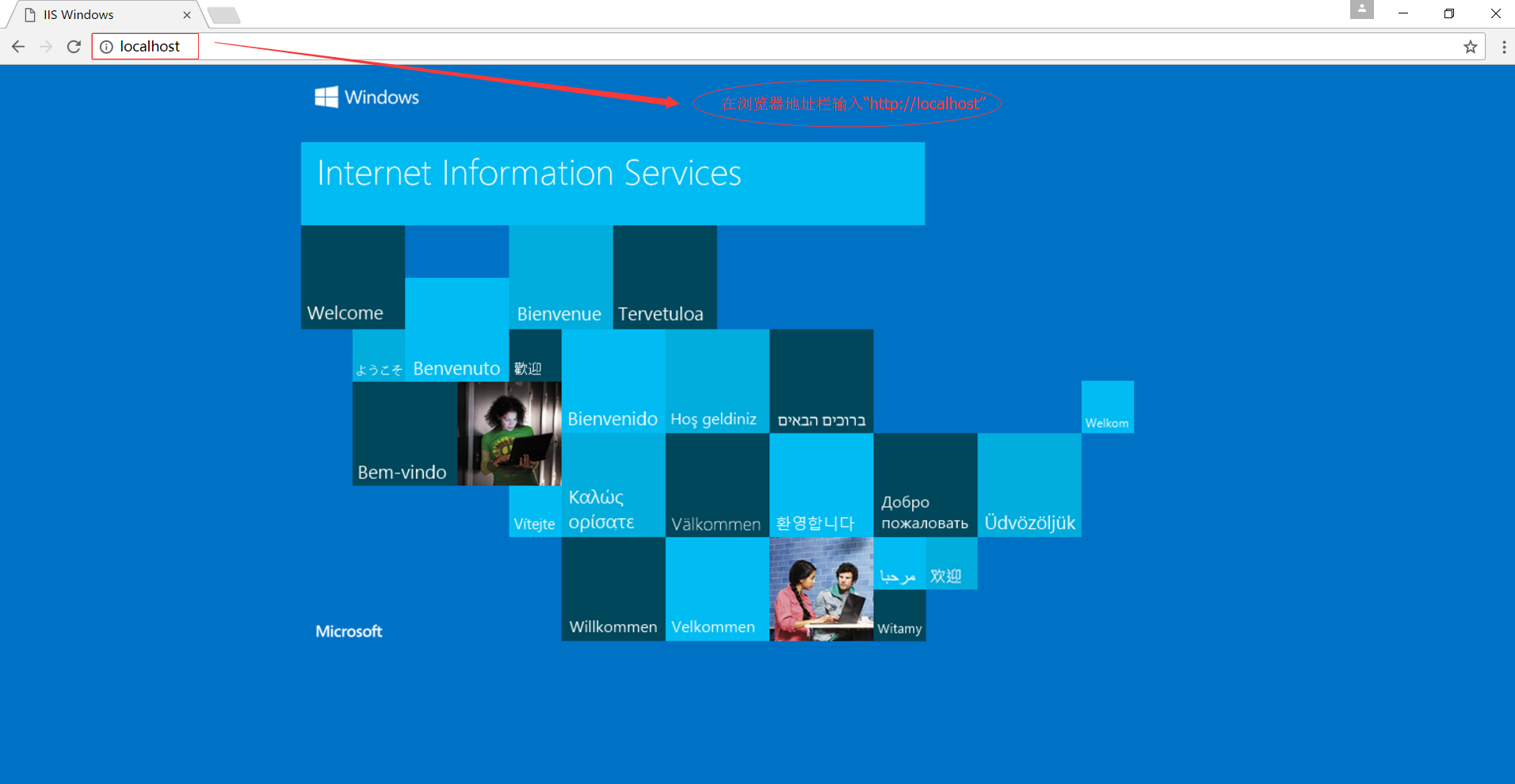Open site information via the circled-i icon

click(107, 46)
